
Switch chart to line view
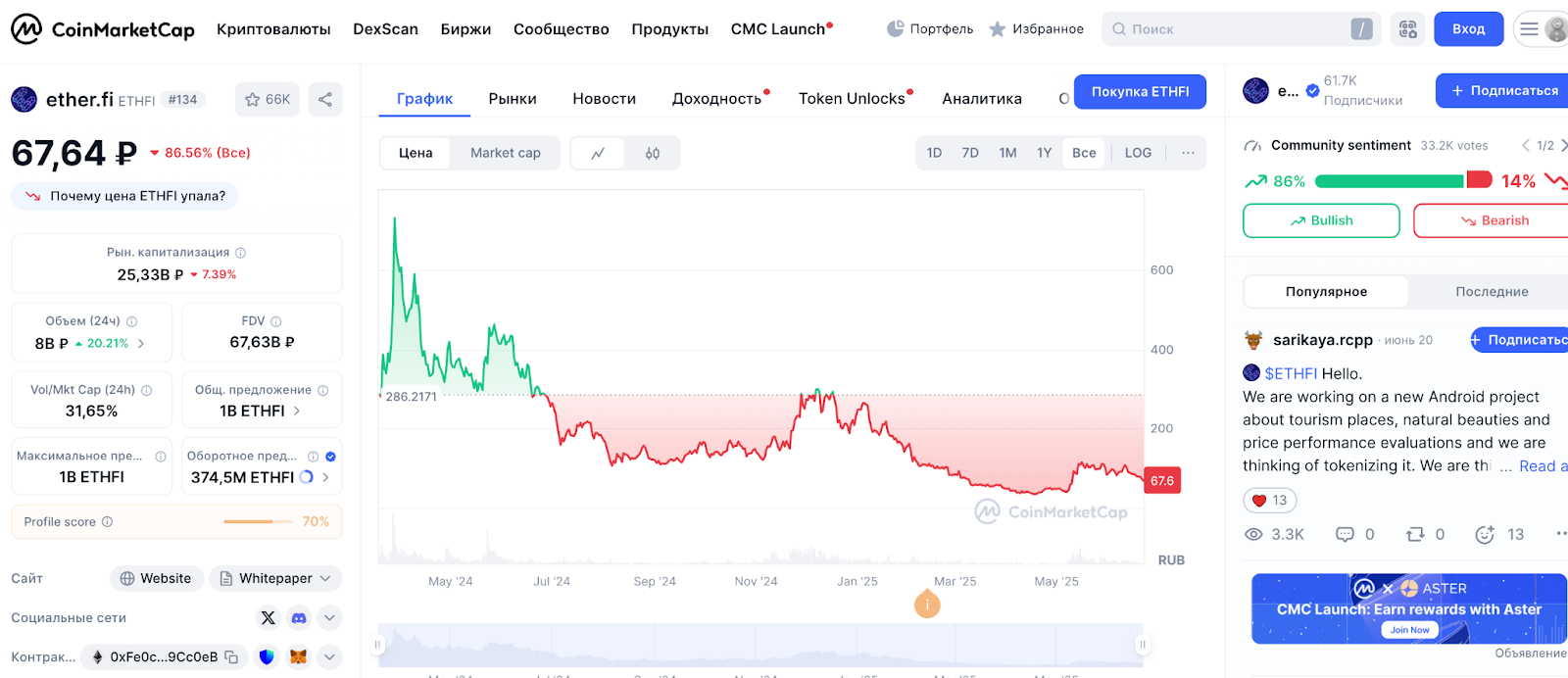(x=598, y=153)
